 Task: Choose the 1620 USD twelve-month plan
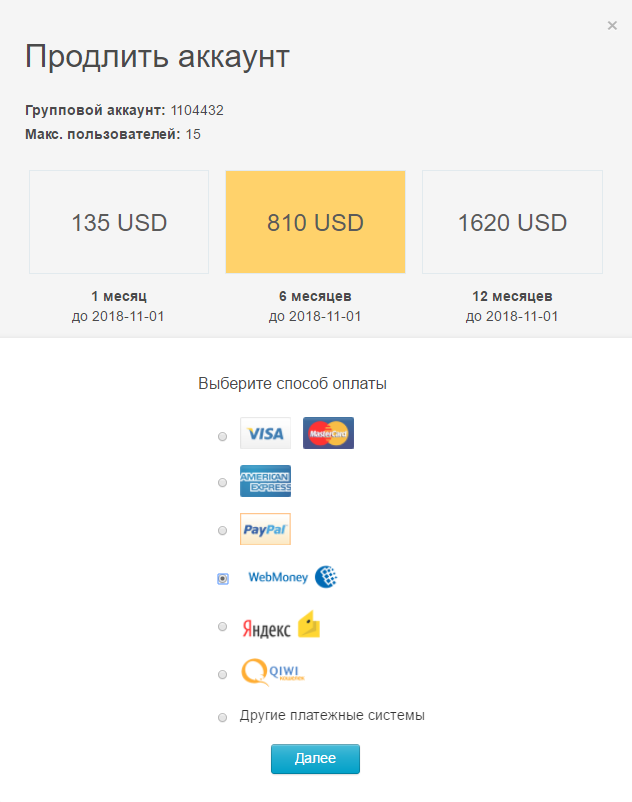tap(512, 222)
